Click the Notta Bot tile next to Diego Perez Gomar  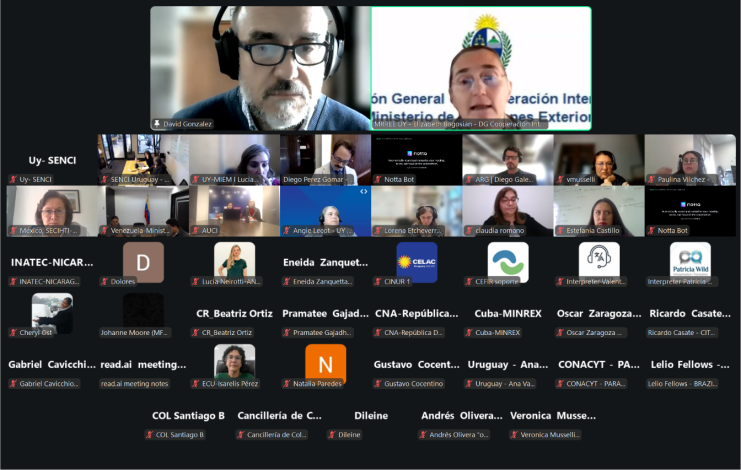417,160
